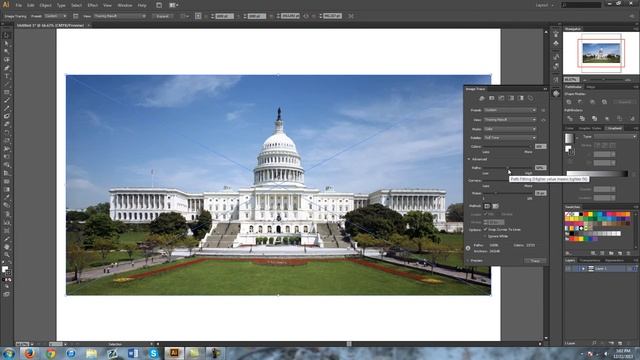Apply the Black and White preset icon
The width and height of the screenshot is (640, 360).
click(x=521, y=98)
